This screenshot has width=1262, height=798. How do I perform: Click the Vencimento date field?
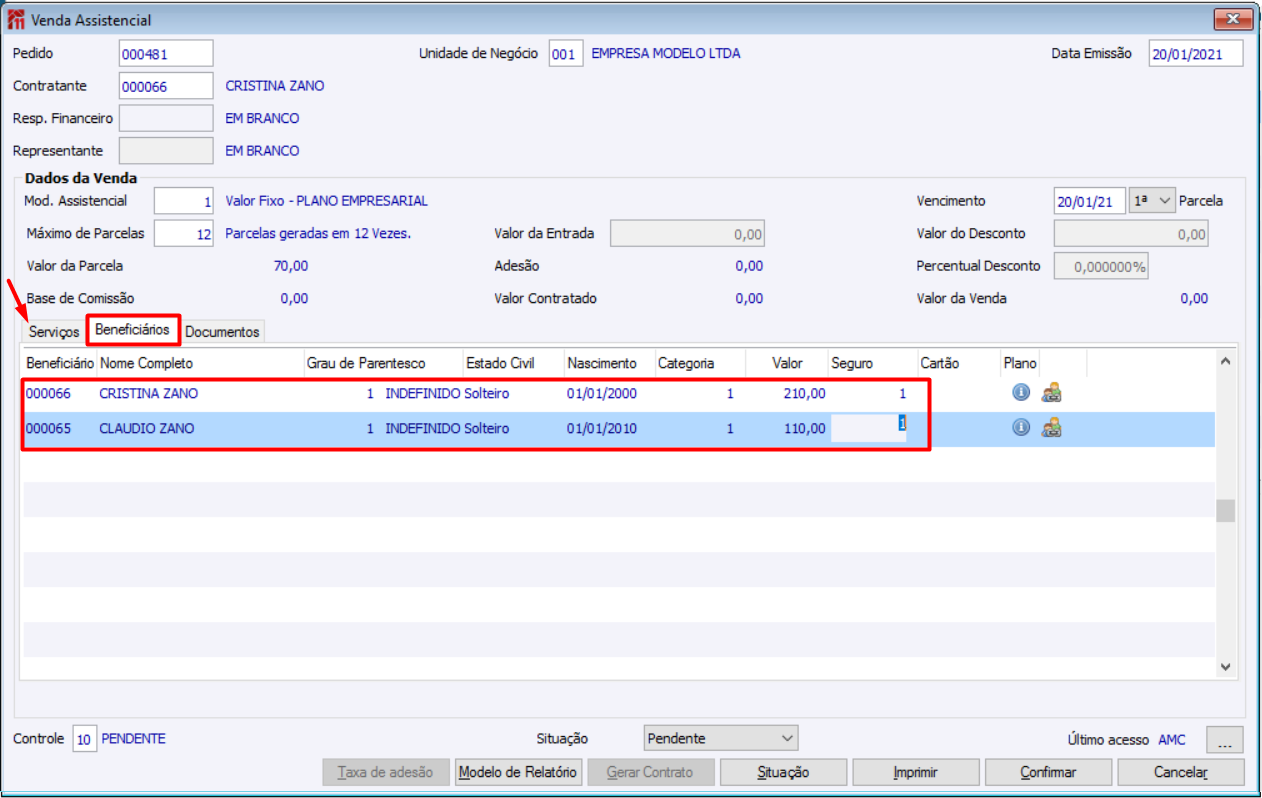click(x=1090, y=201)
